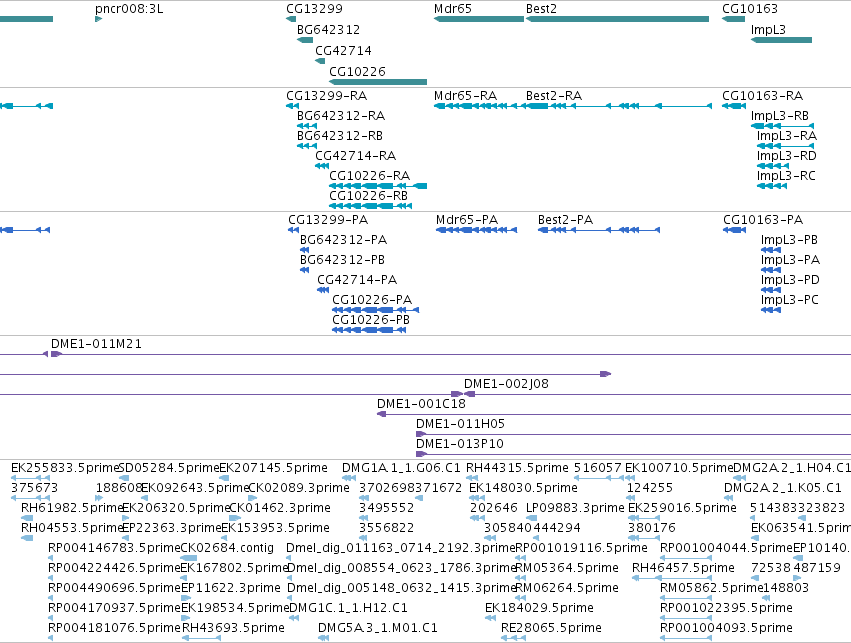Click the DME1-011M21 clone label
851x643 pixels.
coord(96,345)
